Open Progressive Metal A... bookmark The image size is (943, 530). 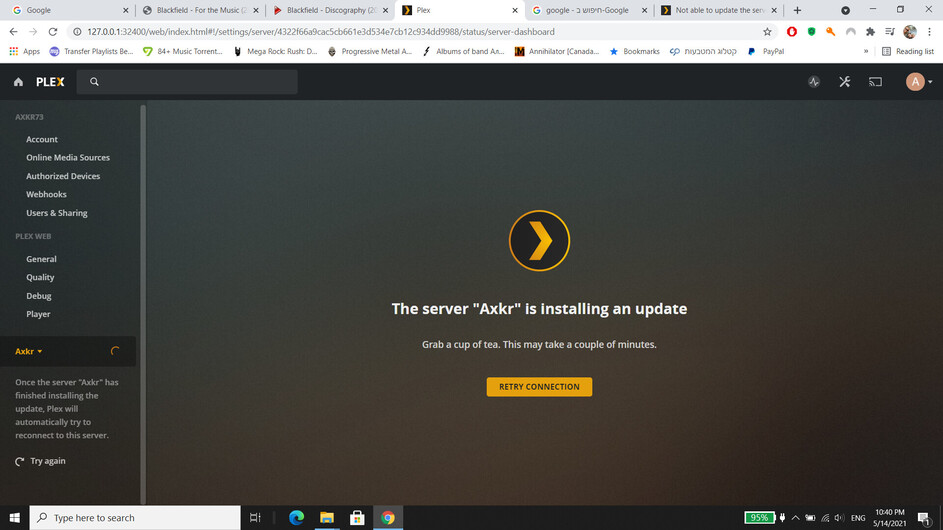tap(370, 52)
